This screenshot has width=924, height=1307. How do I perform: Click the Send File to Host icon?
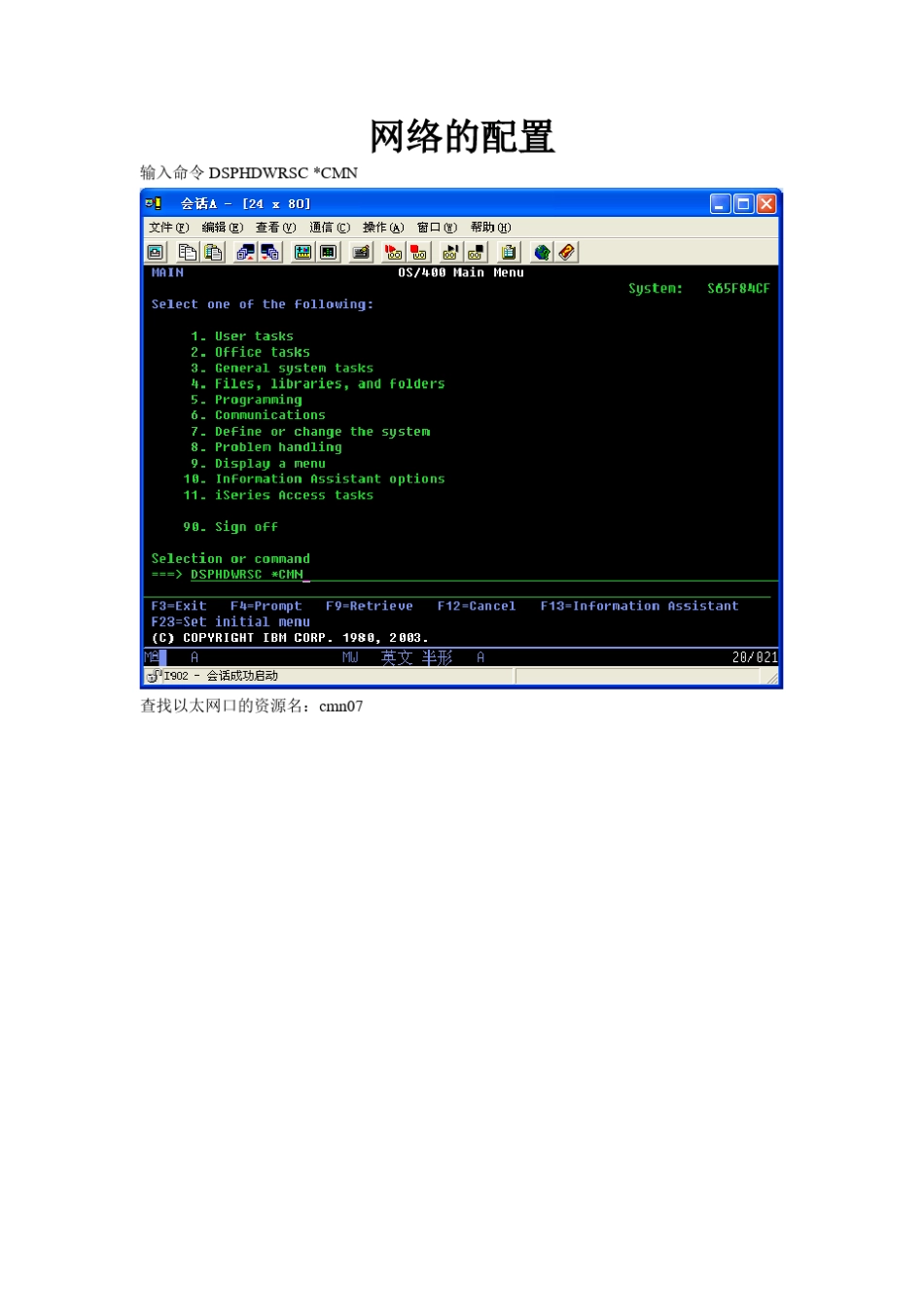[x=245, y=252]
